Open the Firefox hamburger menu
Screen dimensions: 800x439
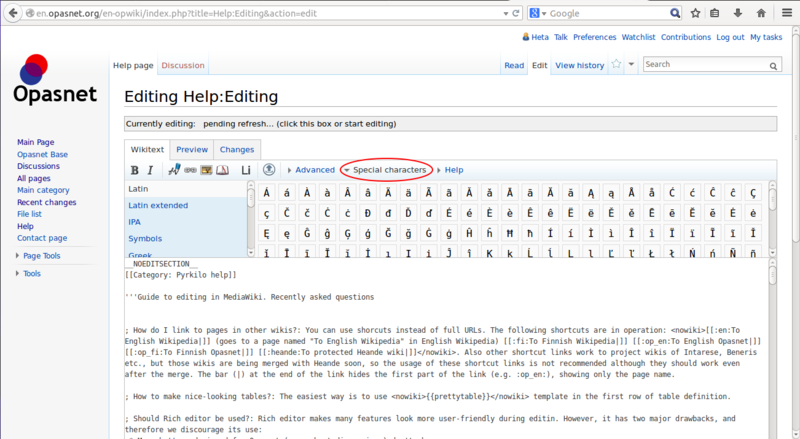tap(786, 14)
